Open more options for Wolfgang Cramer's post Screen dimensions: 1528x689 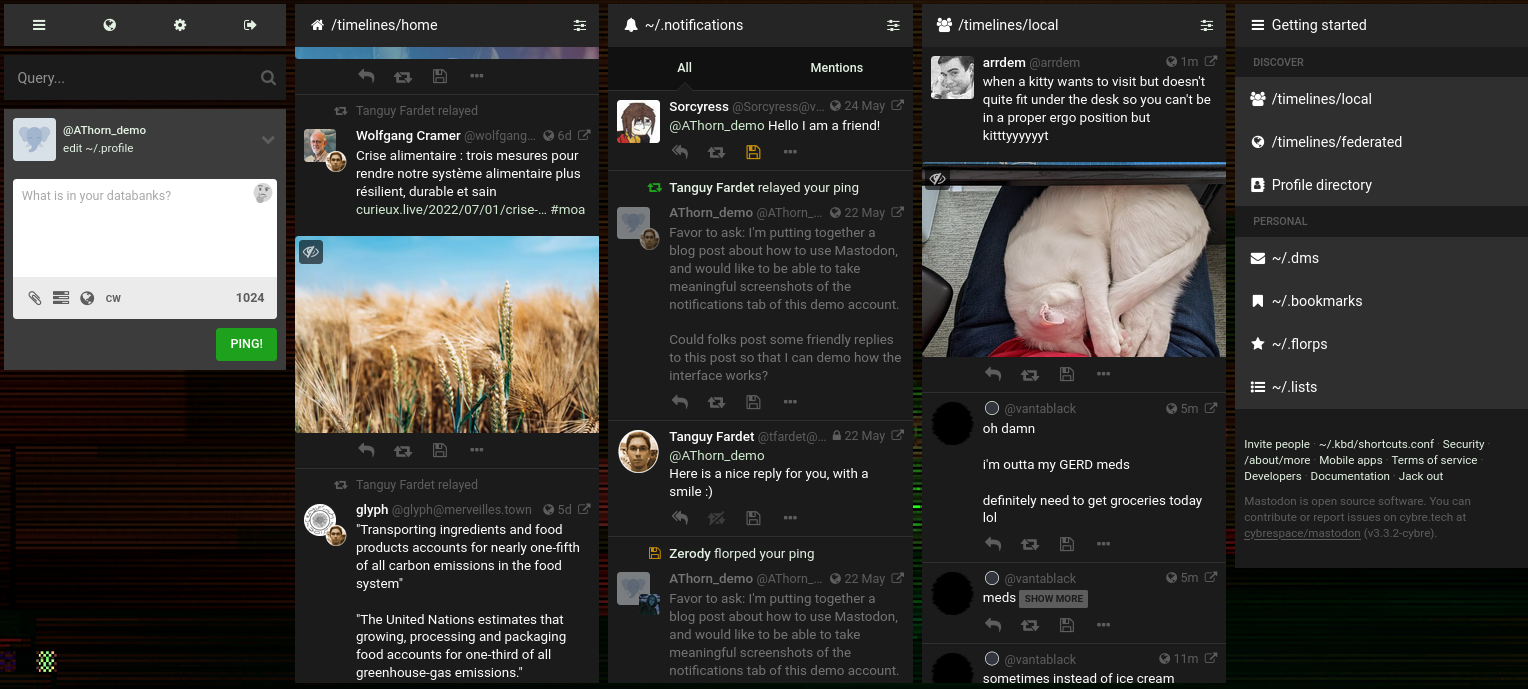pos(476,451)
